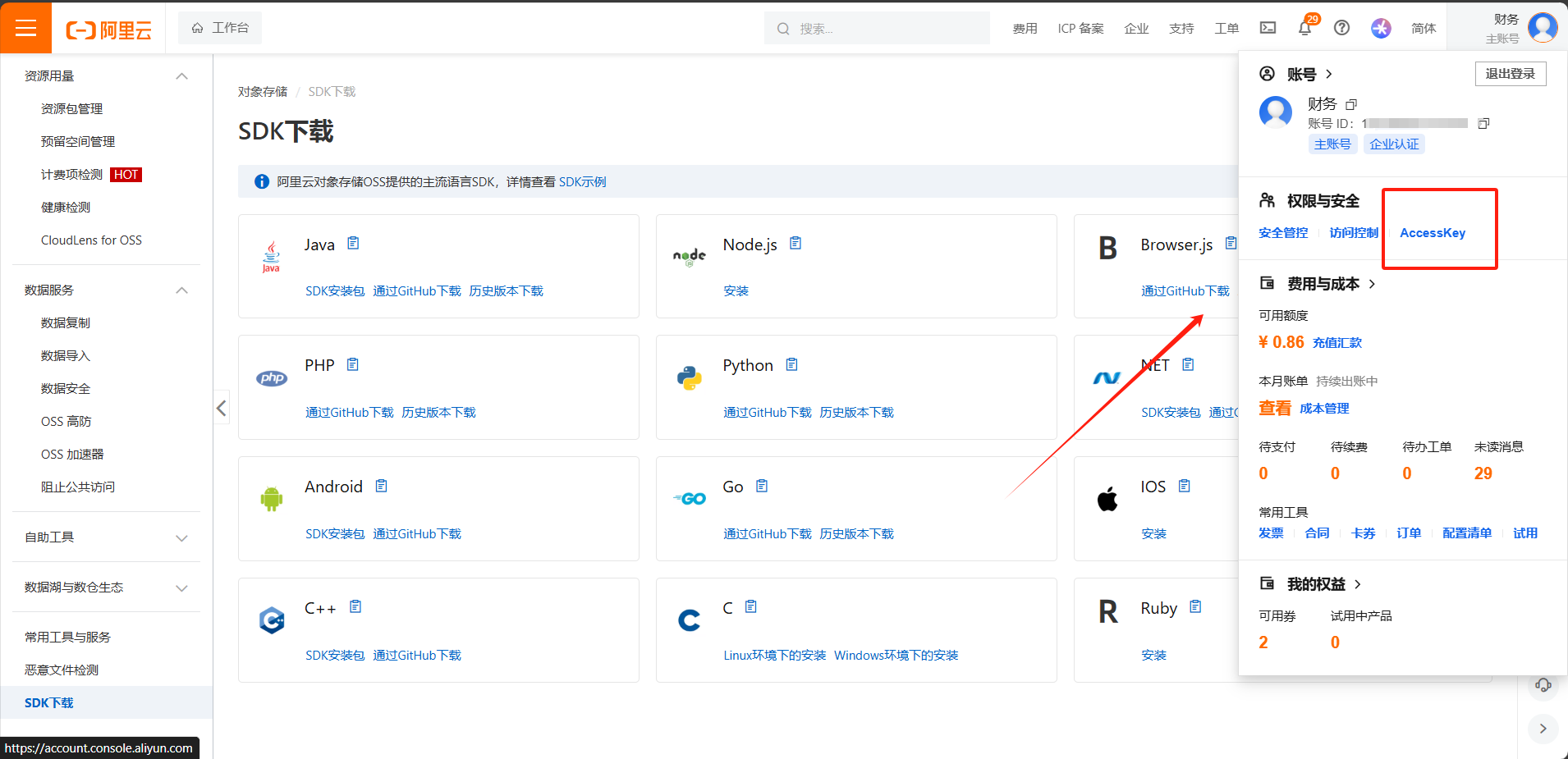Open the Node.js documentation icon
Image resolution: width=1568 pixels, height=759 pixels.
(x=795, y=243)
